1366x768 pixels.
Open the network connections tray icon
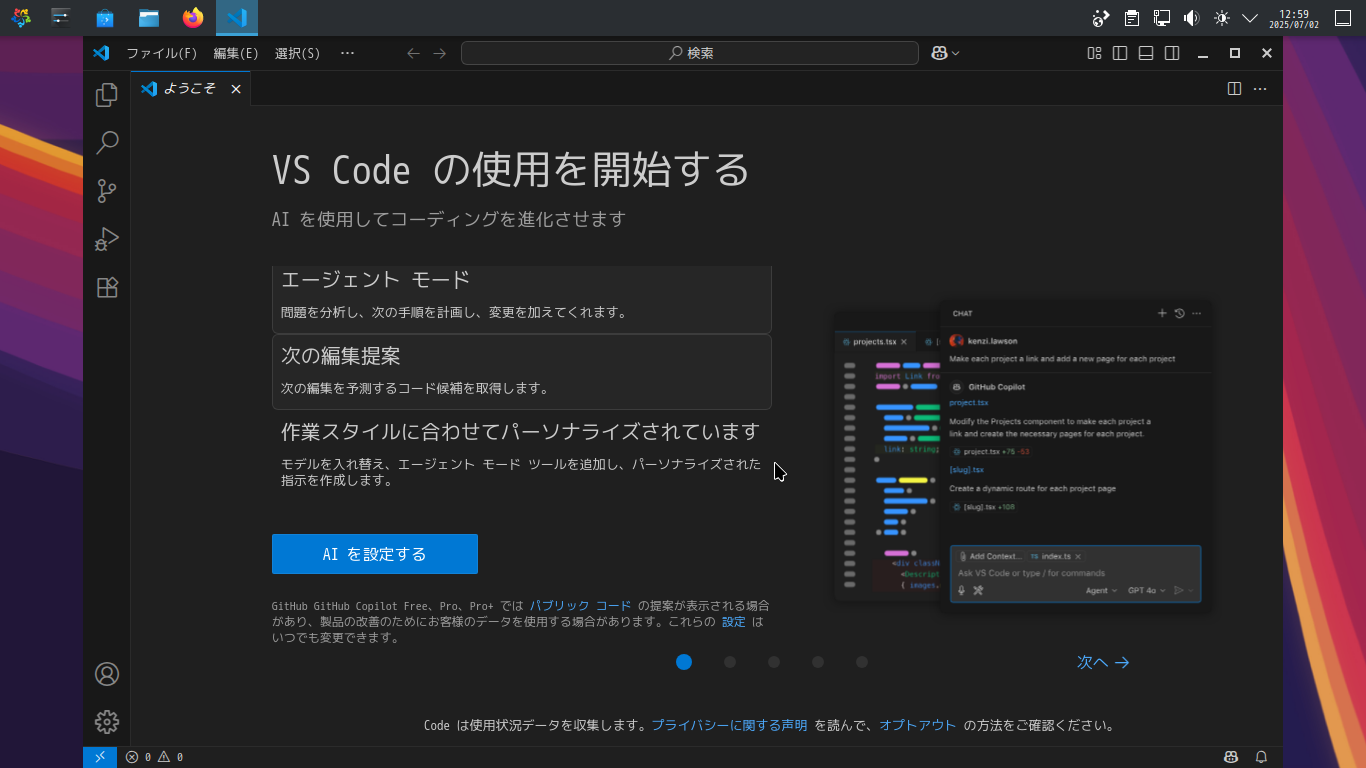click(1161, 18)
